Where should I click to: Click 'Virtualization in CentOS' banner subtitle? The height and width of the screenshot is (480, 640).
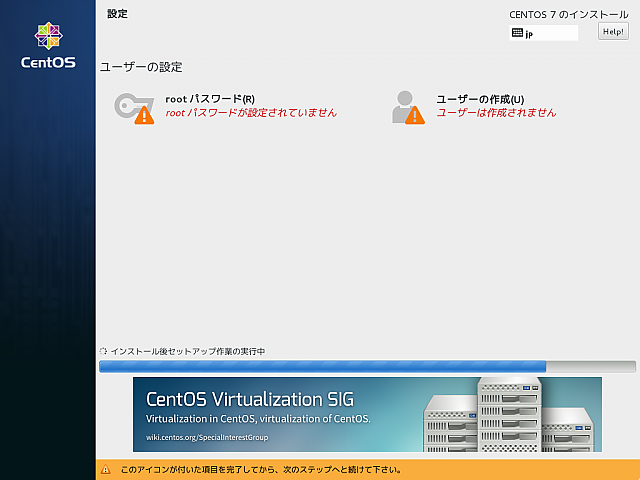[258, 419]
